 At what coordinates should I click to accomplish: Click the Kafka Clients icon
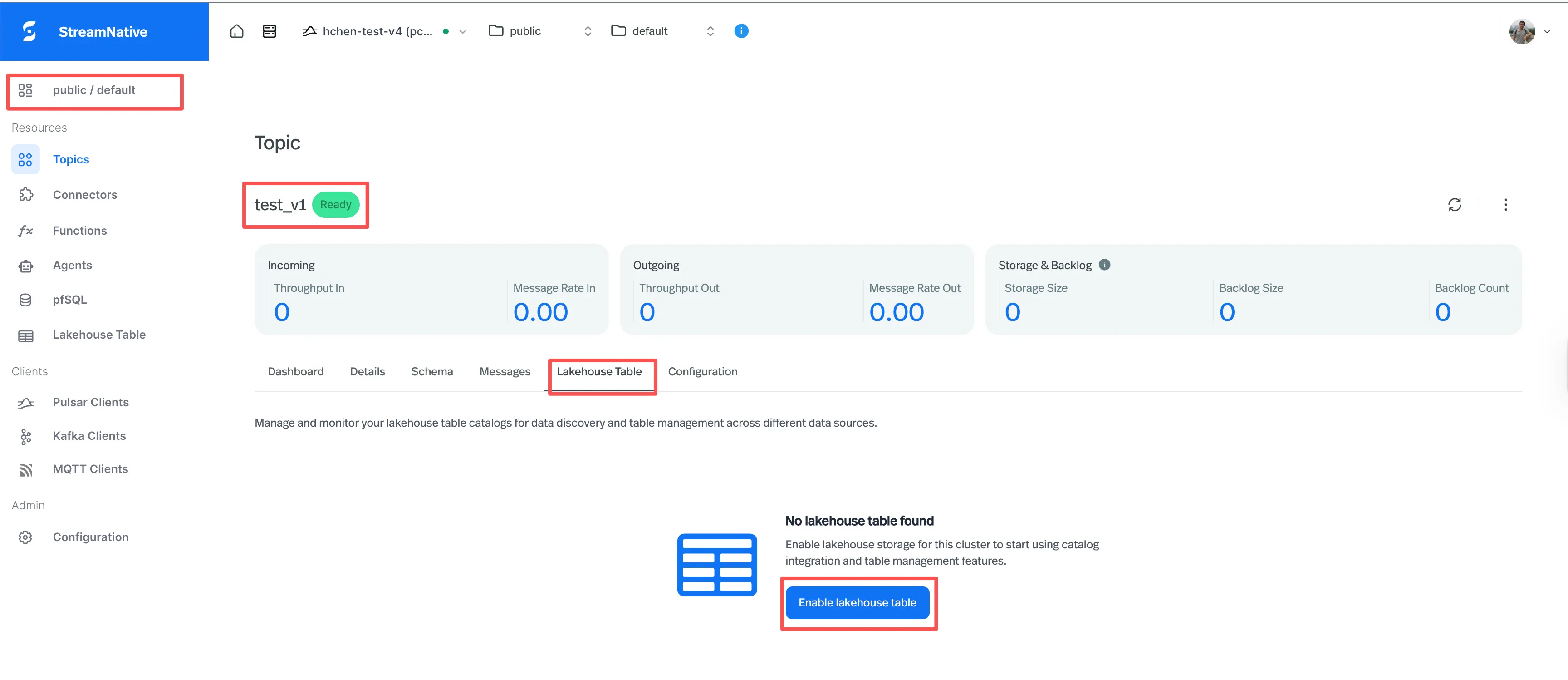[25, 437]
